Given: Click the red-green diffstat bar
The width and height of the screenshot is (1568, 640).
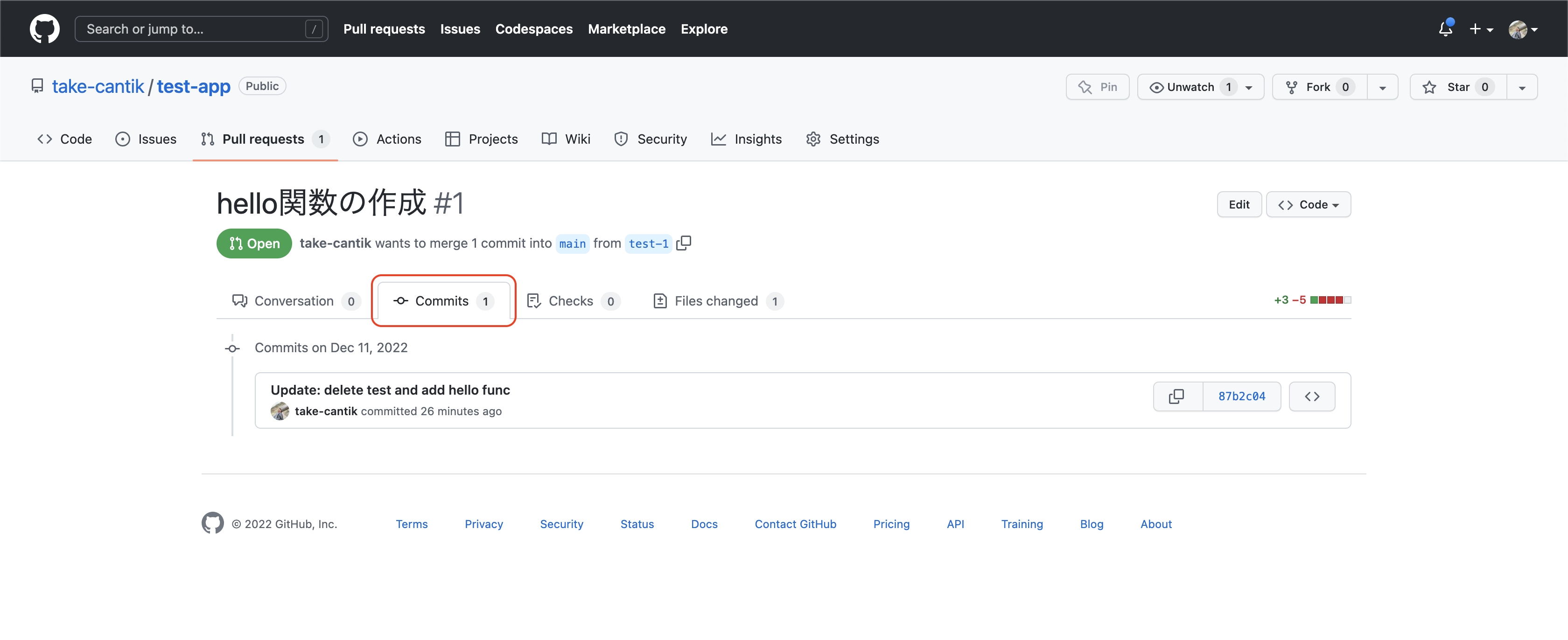Looking at the screenshot, I should pyautogui.click(x=1330, y=300).
